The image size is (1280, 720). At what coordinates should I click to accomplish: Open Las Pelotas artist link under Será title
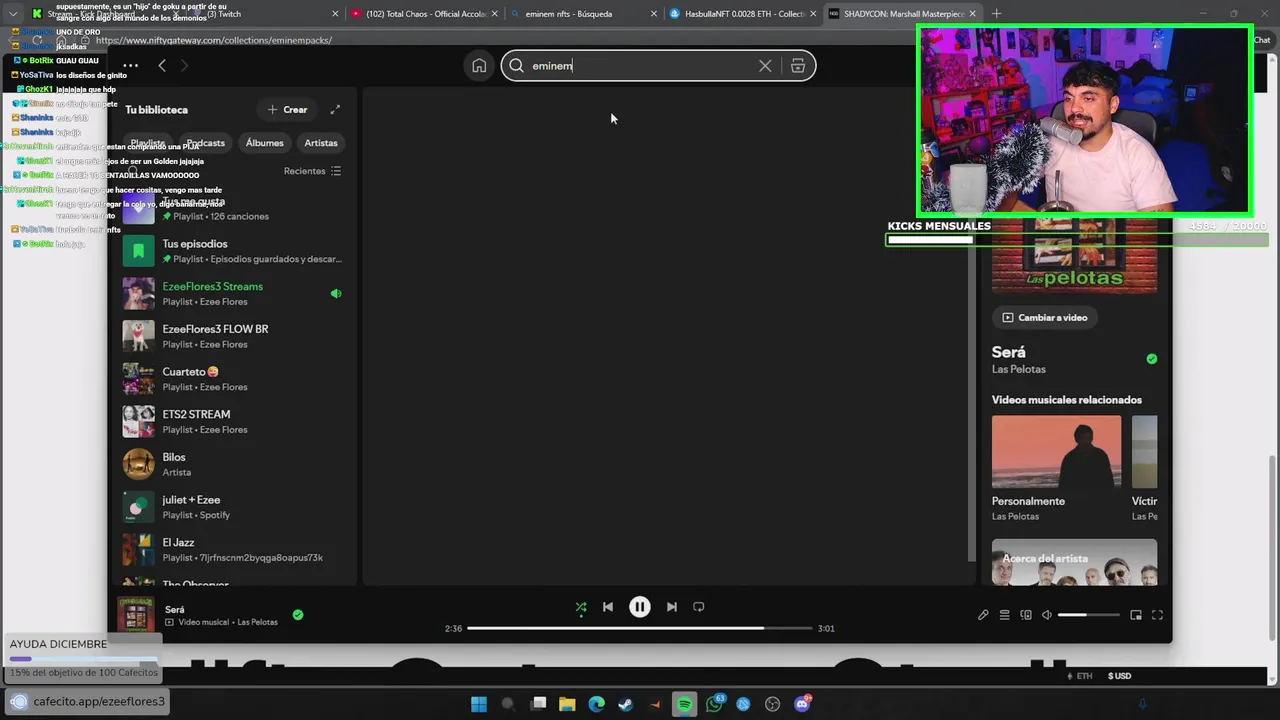[x=1019, y=369]
